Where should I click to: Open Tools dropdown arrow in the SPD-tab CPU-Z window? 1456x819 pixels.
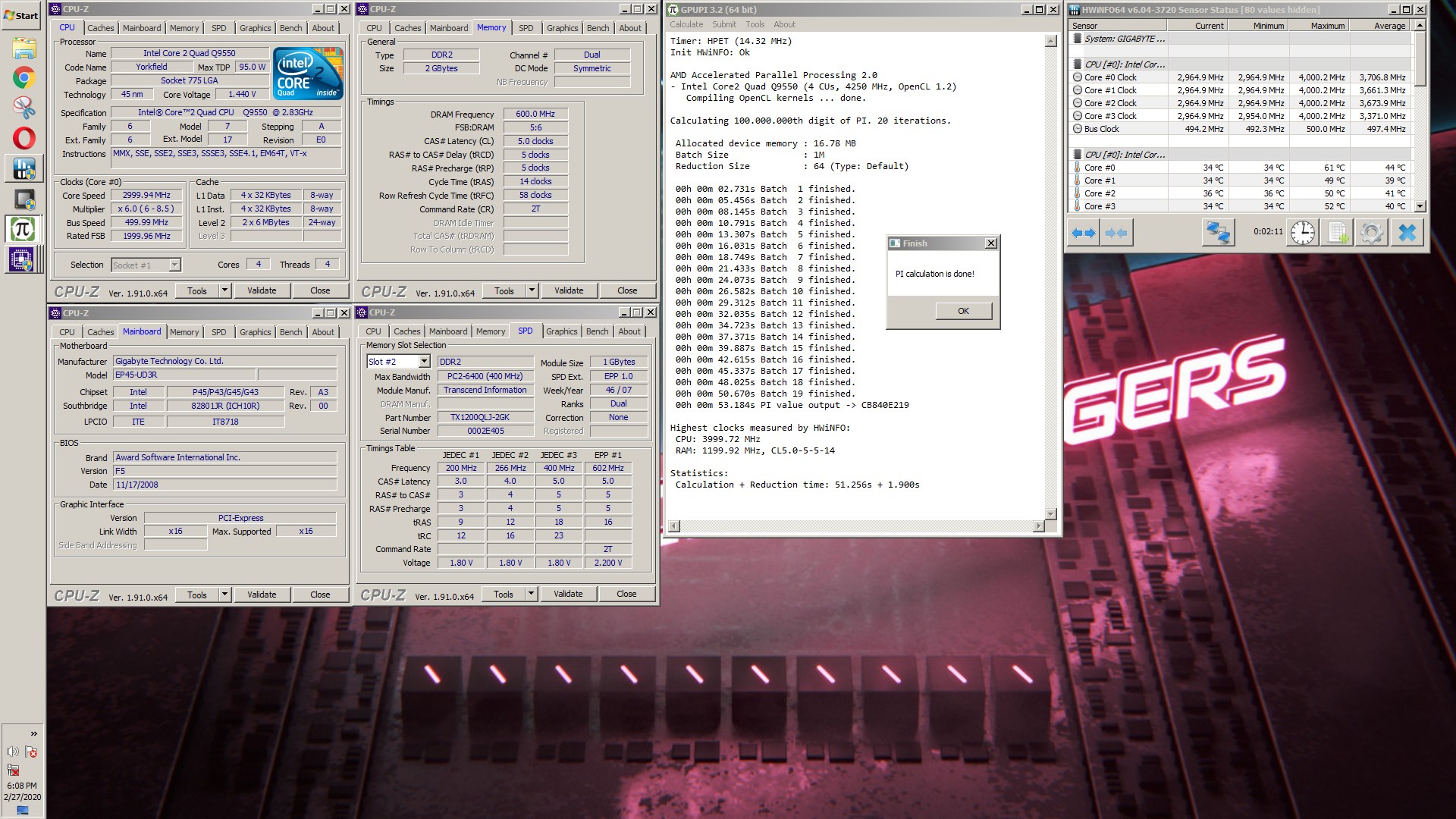pyautogui.click(x=531, y=594)
